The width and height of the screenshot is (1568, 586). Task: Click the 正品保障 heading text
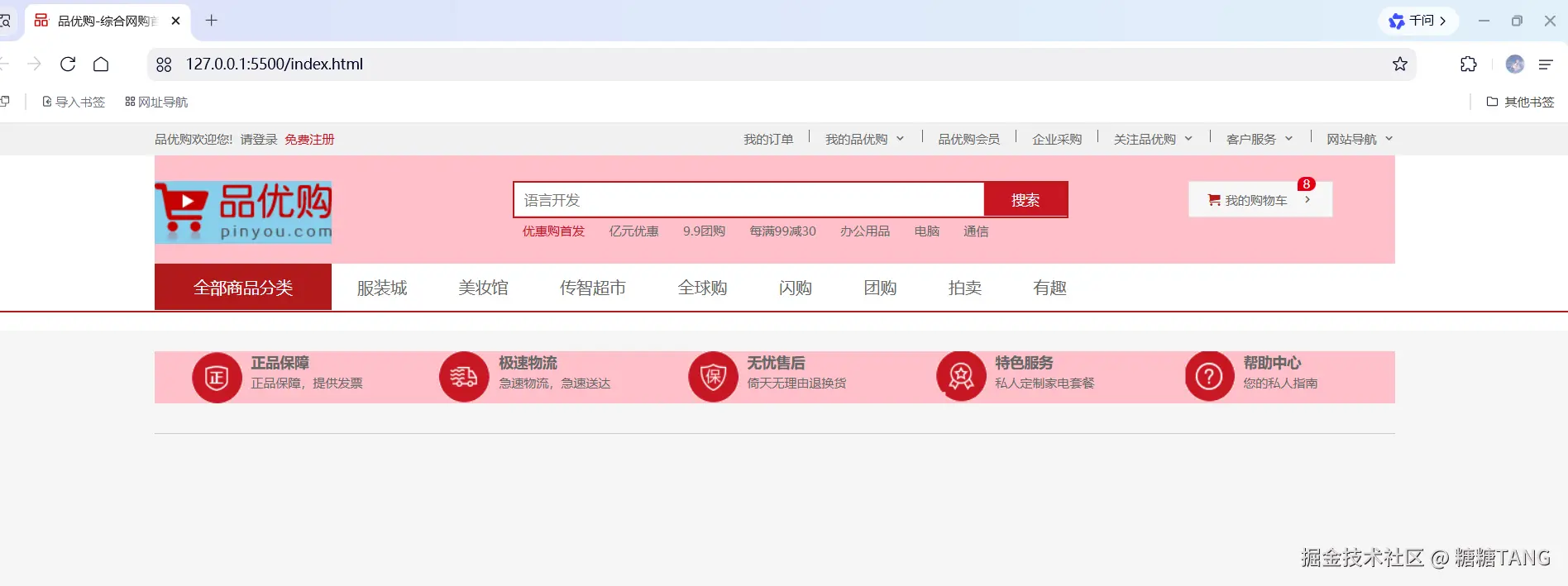coord(280,363)
